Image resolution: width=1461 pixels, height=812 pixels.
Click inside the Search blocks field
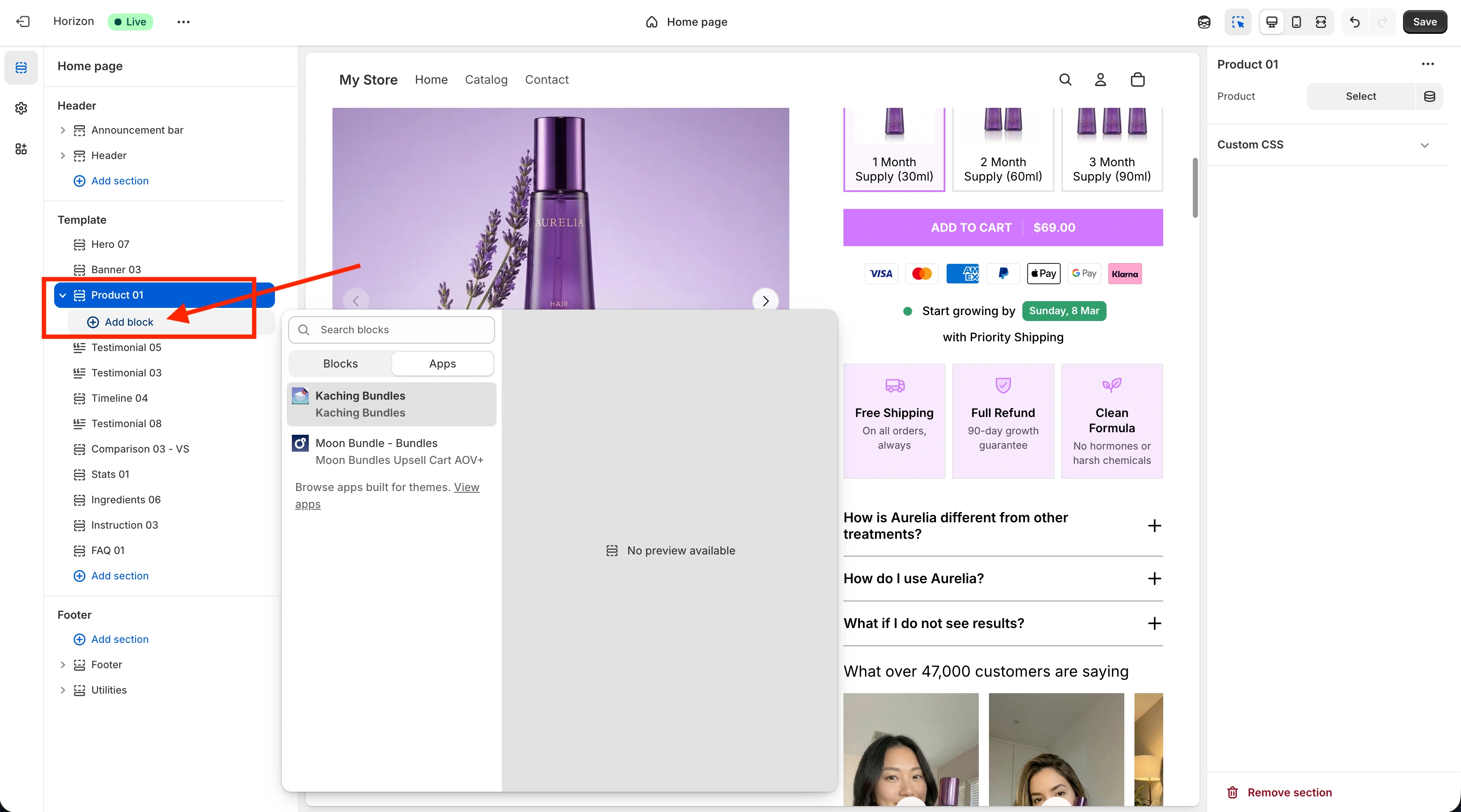391,329
